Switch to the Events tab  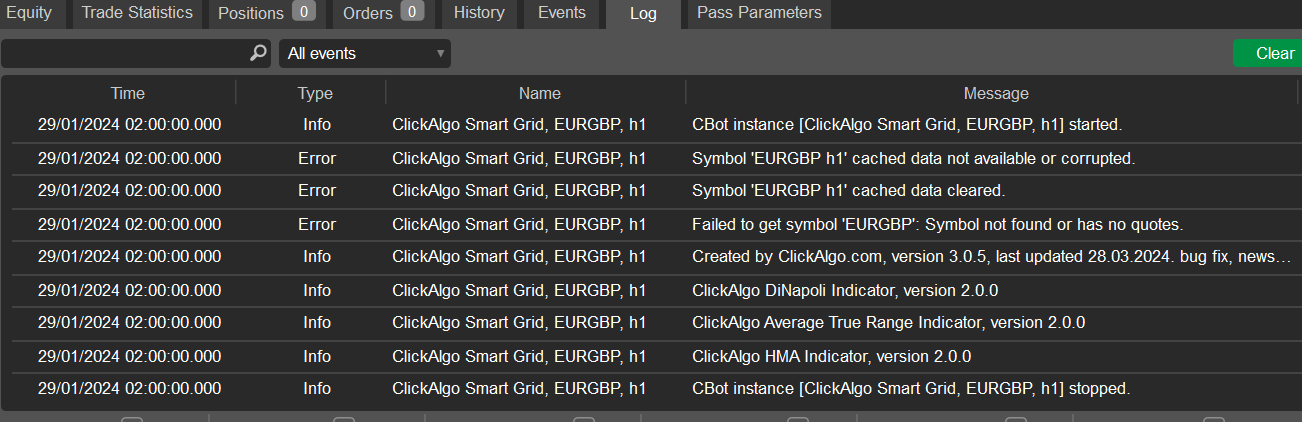tap(562, 13)
